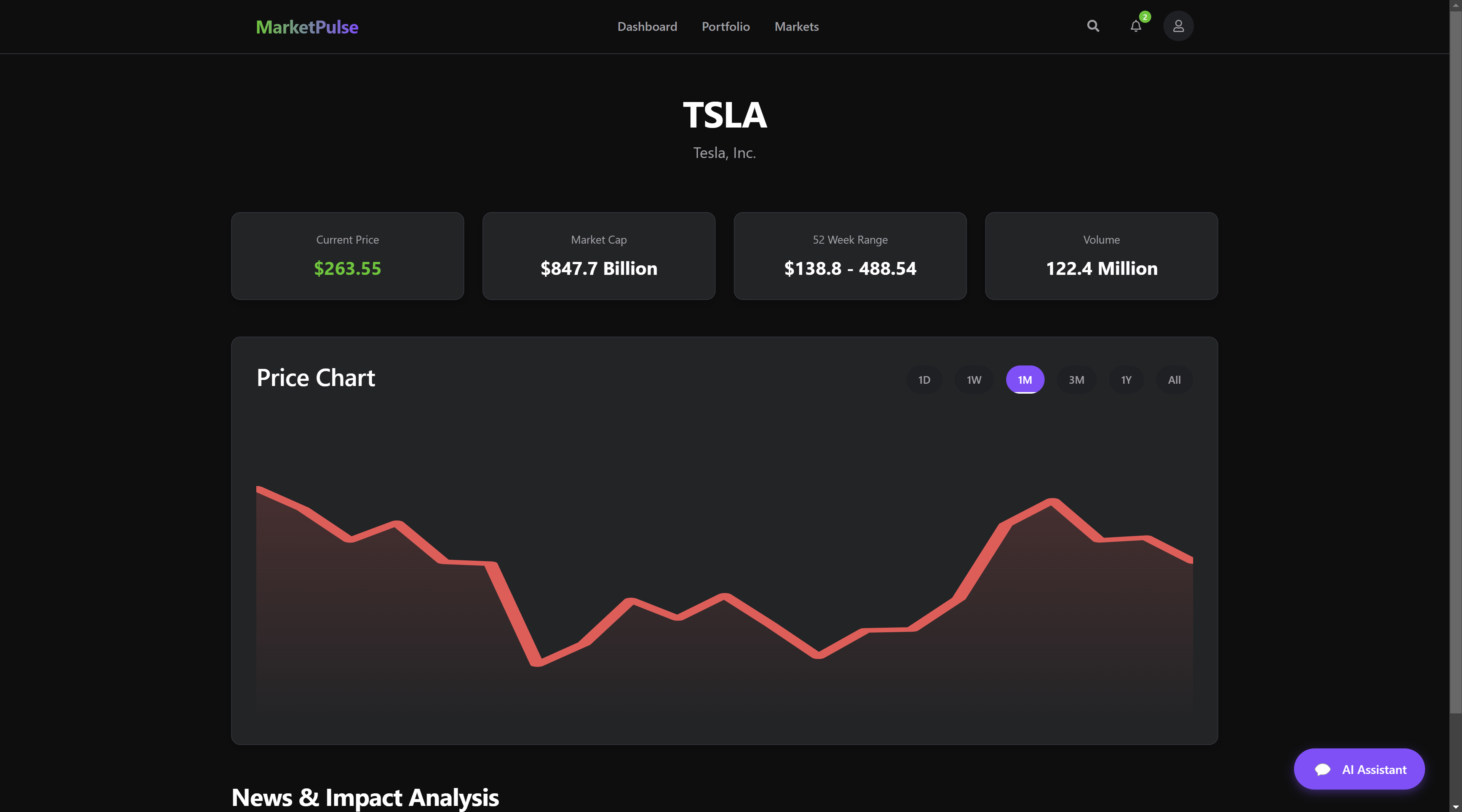Show the 1Y price history
This screenshot has width=1462, height=812.
(x=1126, y=380)
